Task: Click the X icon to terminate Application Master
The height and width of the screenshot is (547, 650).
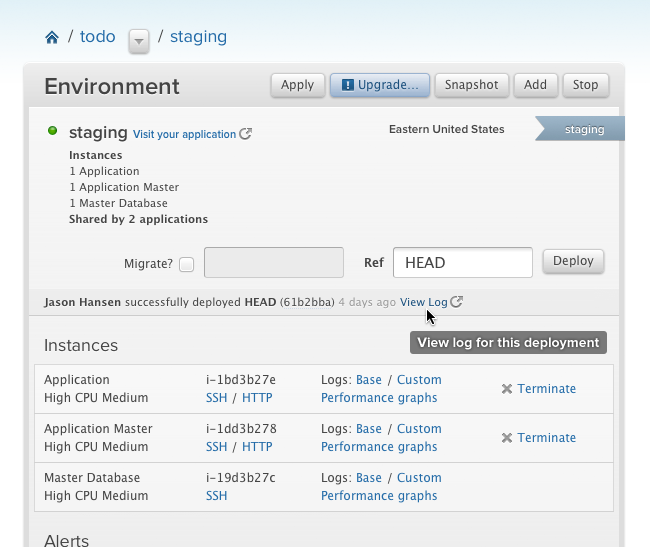Action: (x=507, y=438)
